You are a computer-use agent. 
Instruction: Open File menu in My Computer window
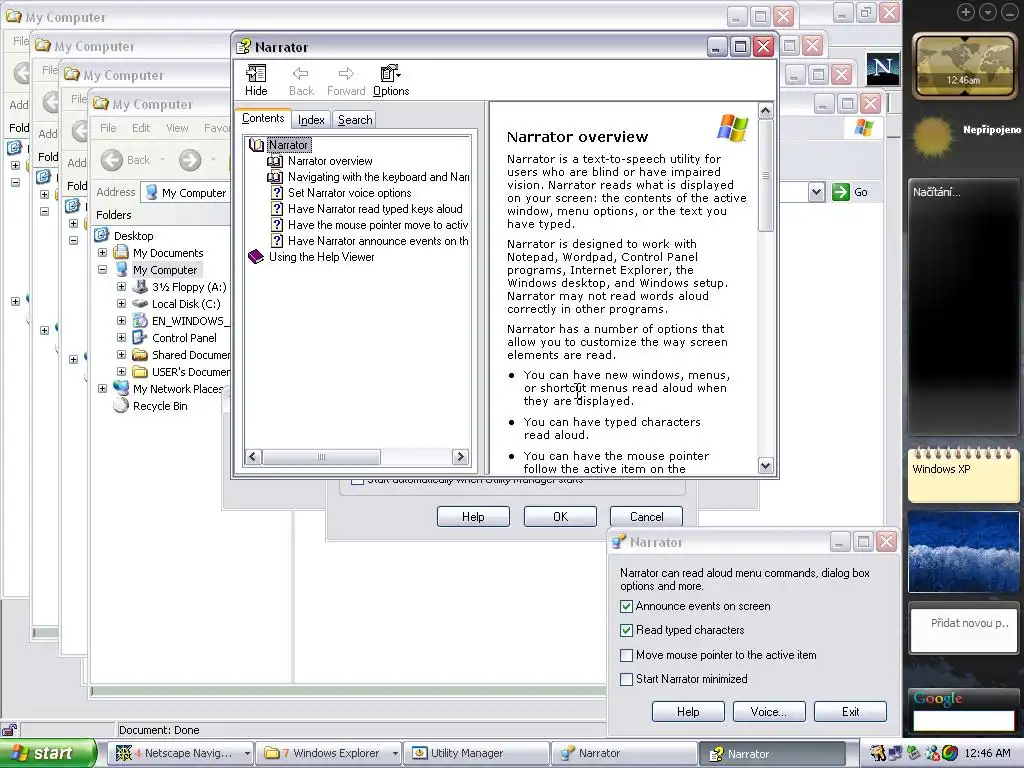(108, 128)
